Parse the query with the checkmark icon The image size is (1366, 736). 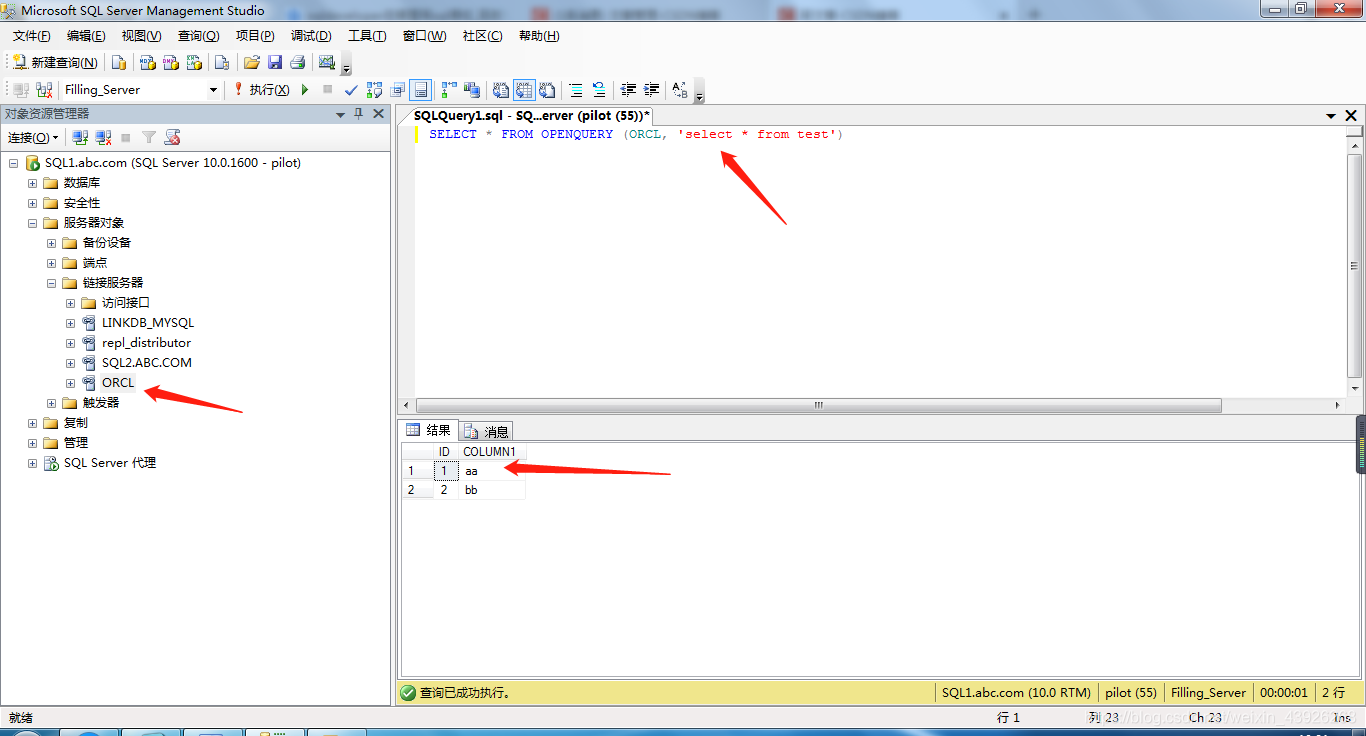pos(351,90)
